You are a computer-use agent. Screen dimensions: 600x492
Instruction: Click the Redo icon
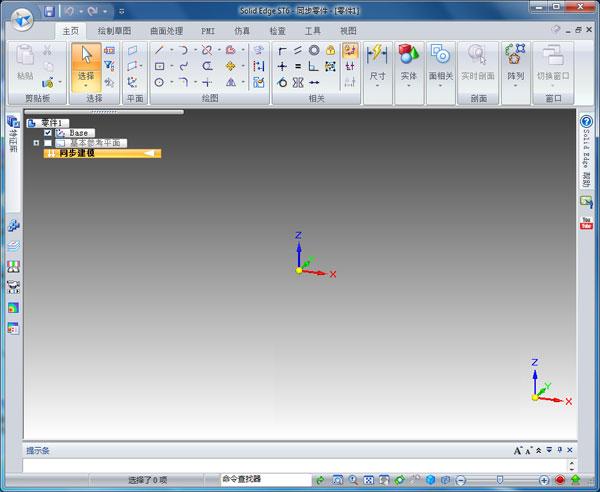tap(93, 11)
